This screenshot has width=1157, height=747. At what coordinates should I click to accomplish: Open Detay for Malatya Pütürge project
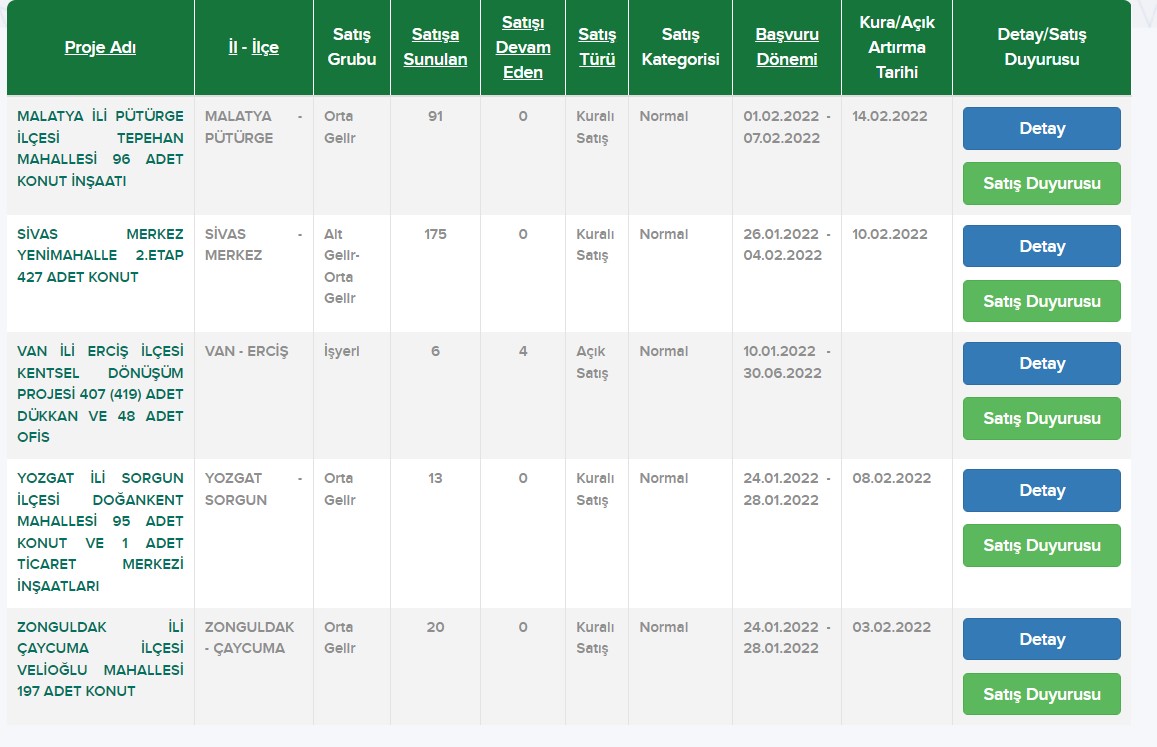coord(1041,129)
